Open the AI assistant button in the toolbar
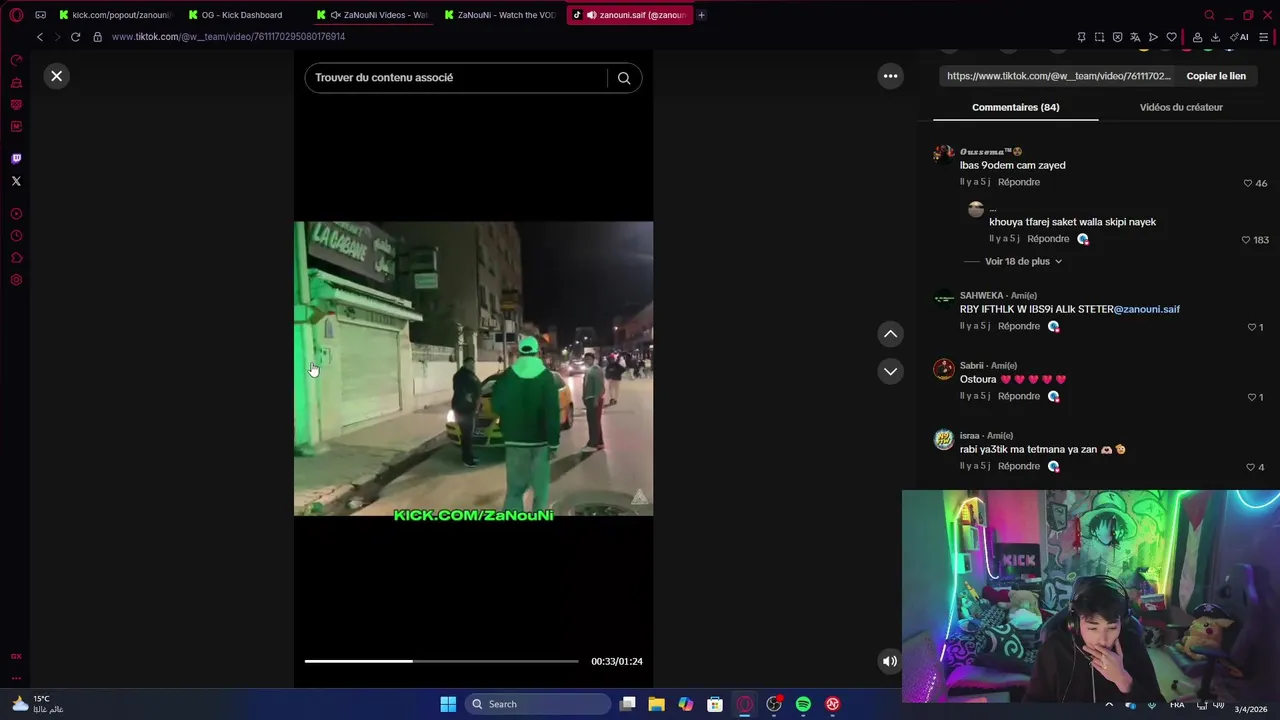The height and width of the screenshot is (720, 1280). pyautogui.click(x=1241, y=37)
